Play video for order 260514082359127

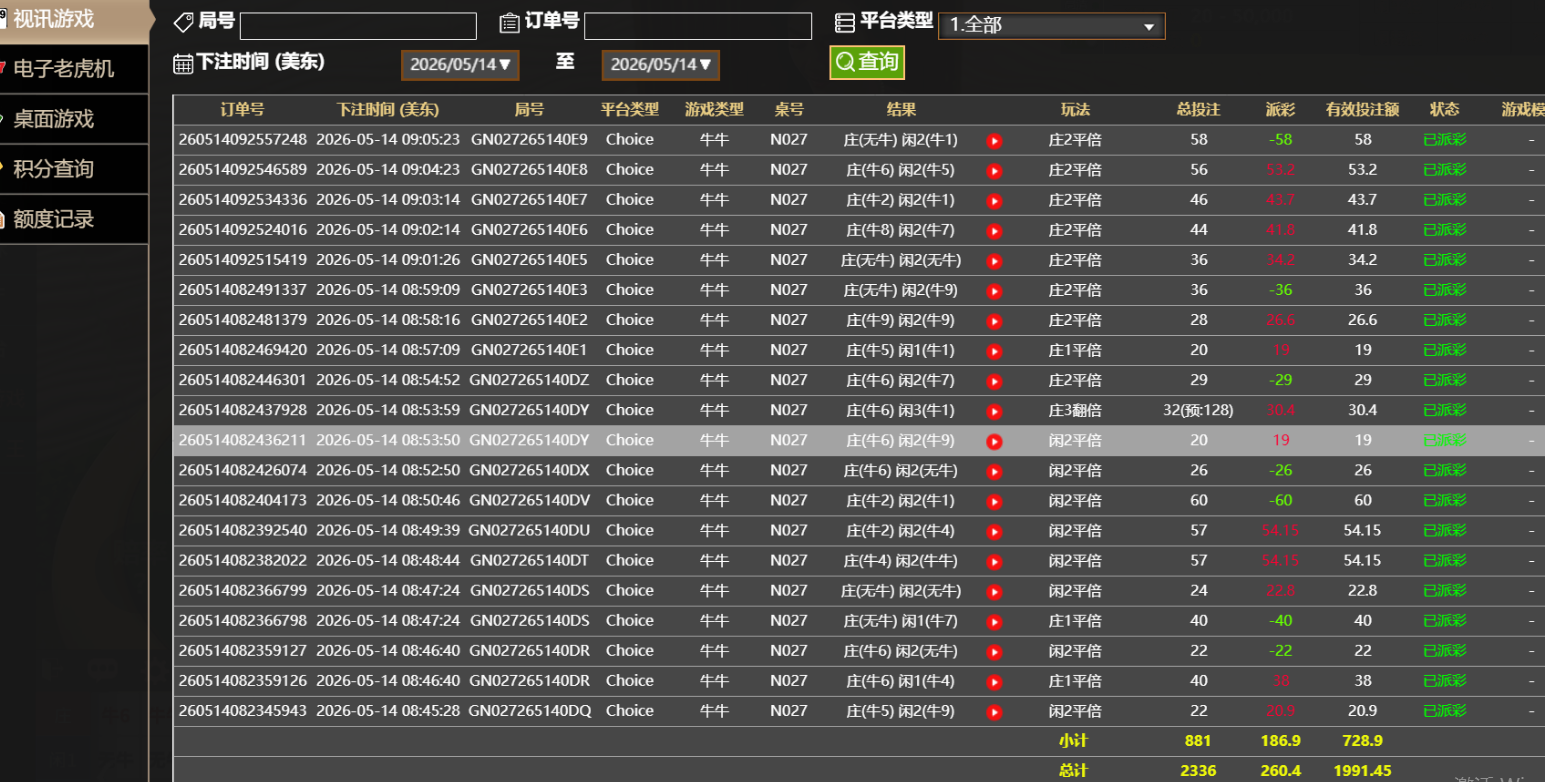tap(994, 651)
